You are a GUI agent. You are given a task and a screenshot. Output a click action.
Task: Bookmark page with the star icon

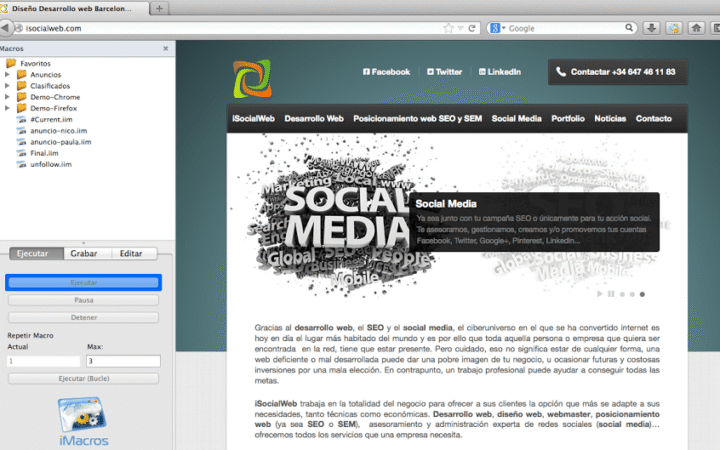pos(448,28)
